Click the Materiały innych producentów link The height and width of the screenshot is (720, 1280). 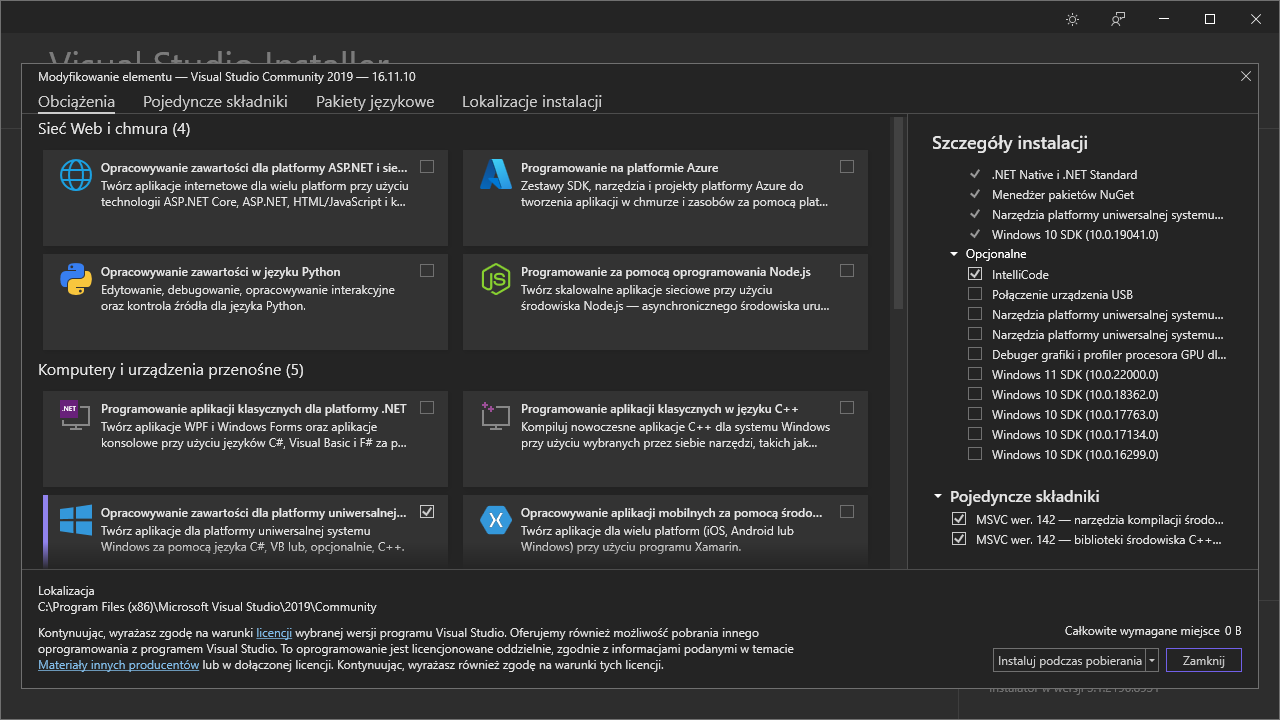tap(118, 663)
